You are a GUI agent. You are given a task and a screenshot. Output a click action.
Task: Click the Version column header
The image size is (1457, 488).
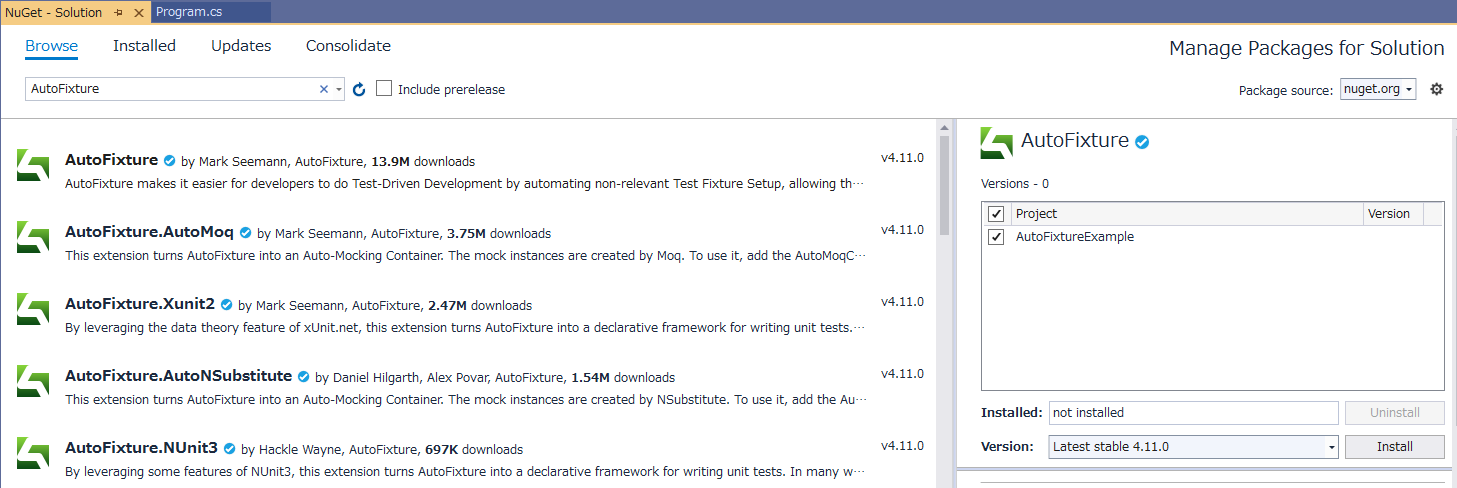click(x=1393, y=214)
